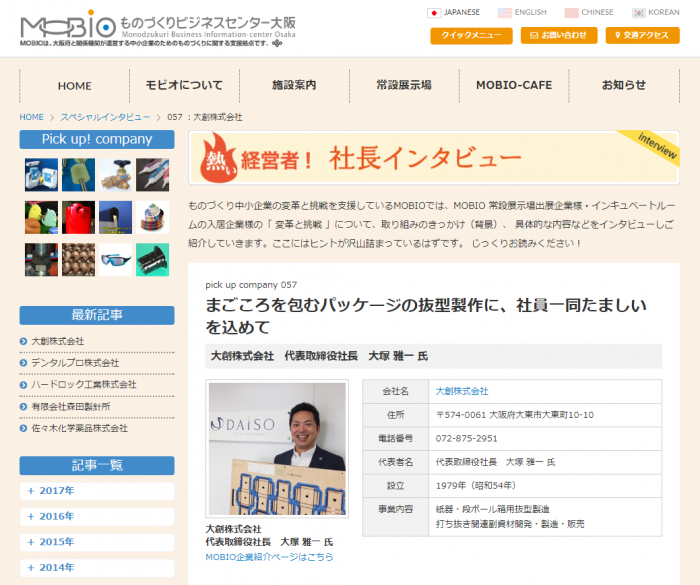This screenshot has width=700, height=585.
Task: Open the black part on green thumbnail
Action: [x=153, y=259]
